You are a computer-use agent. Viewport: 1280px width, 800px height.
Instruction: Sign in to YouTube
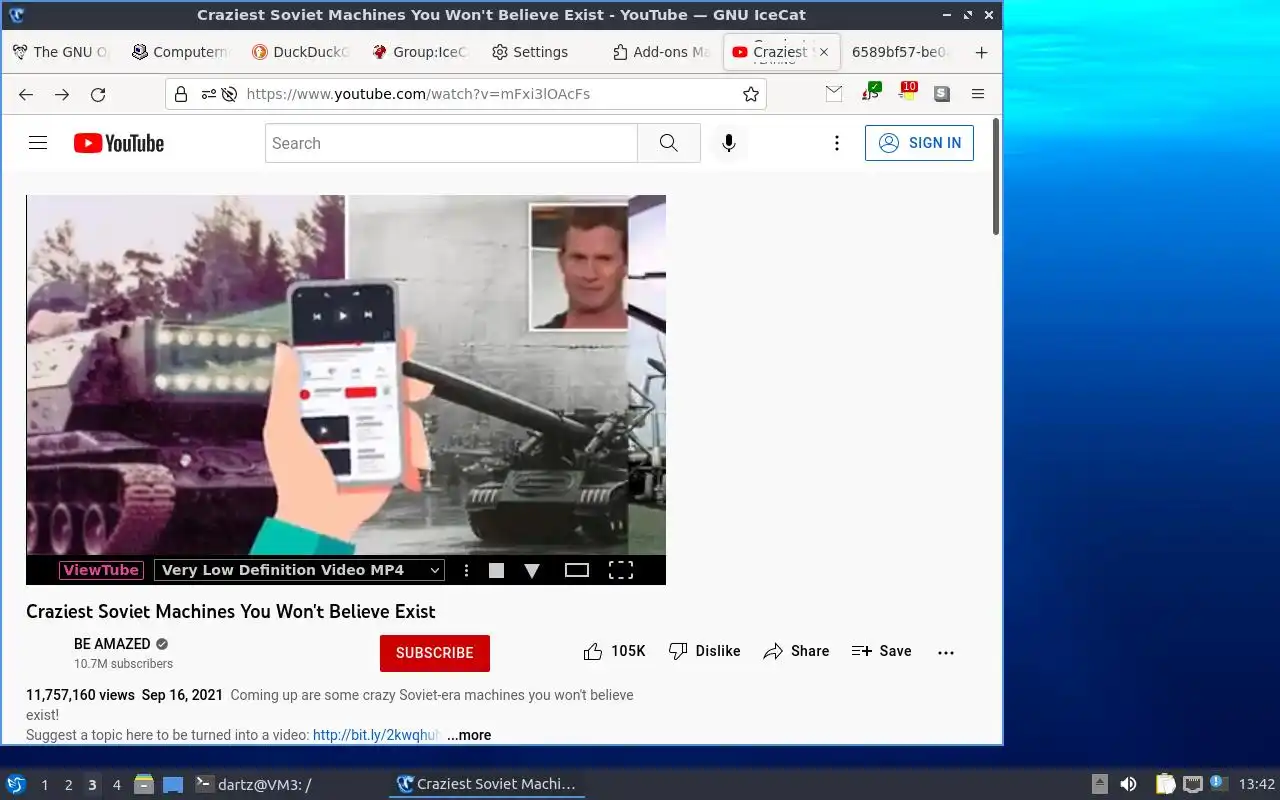click(919, 143)
